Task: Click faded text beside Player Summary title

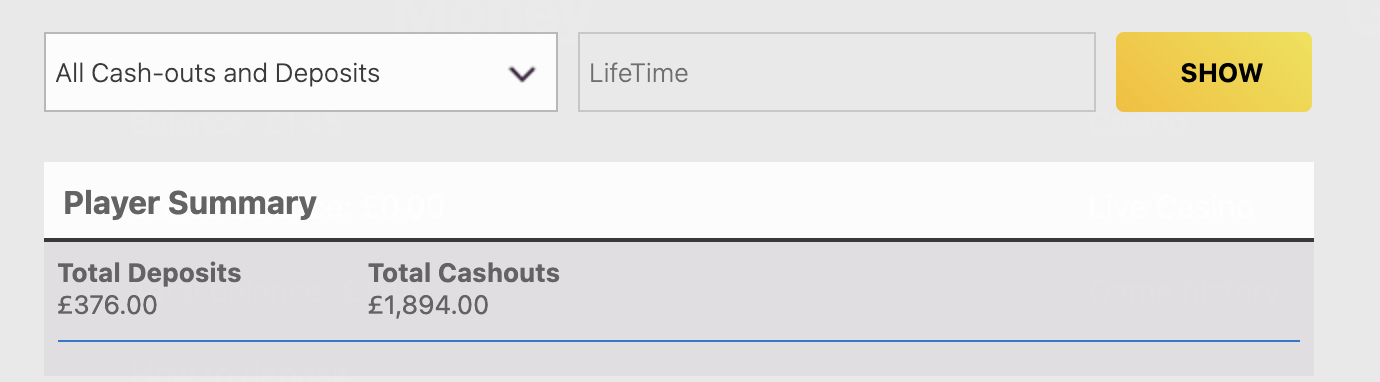Action: [x=382, y=207]
